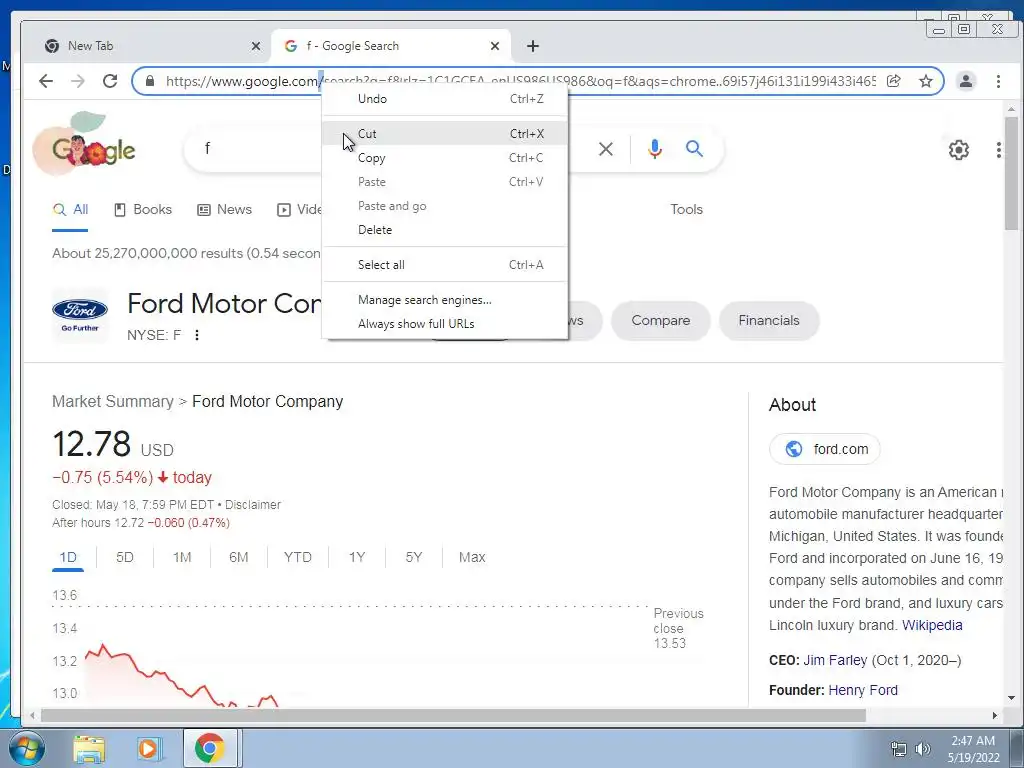
Task: Open the volume speaker tray icon
Action: click(x=923, y=749)
